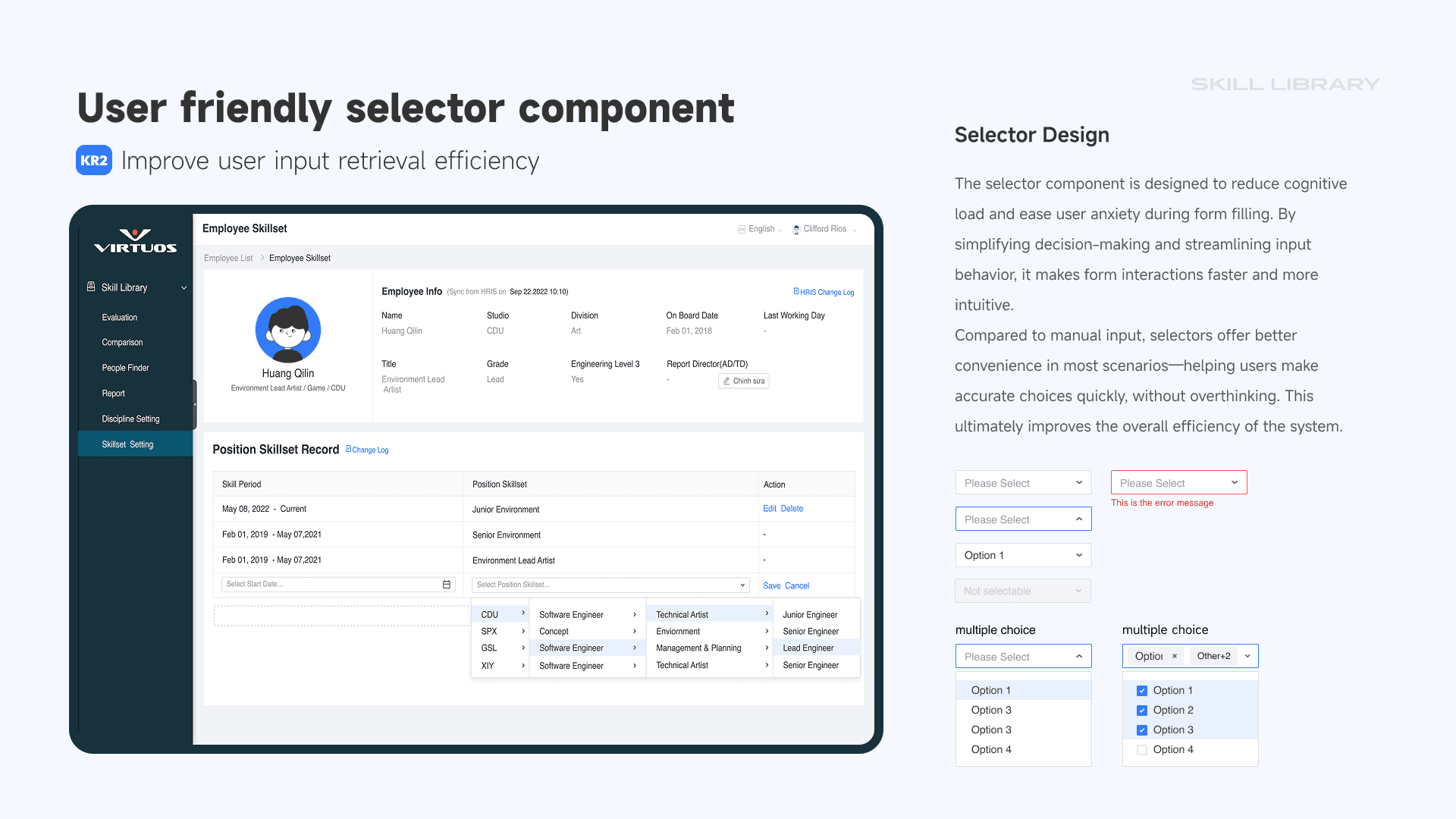Screen dimensions: 1456x819
Task: Click the Clifford Rios user avatar icon
Action: tap(796, 229)
